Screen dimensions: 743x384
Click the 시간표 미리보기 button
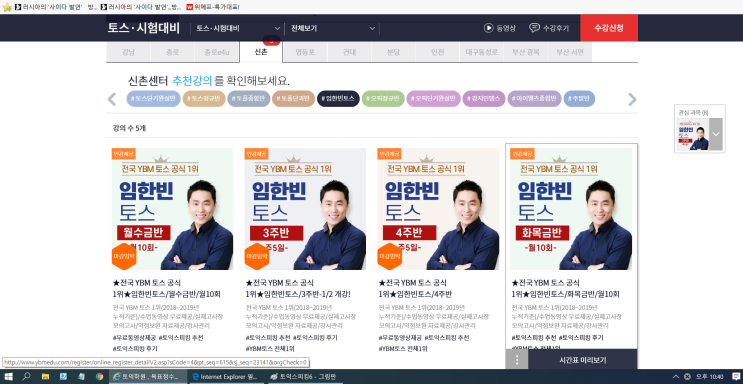[x=582, y=360]
